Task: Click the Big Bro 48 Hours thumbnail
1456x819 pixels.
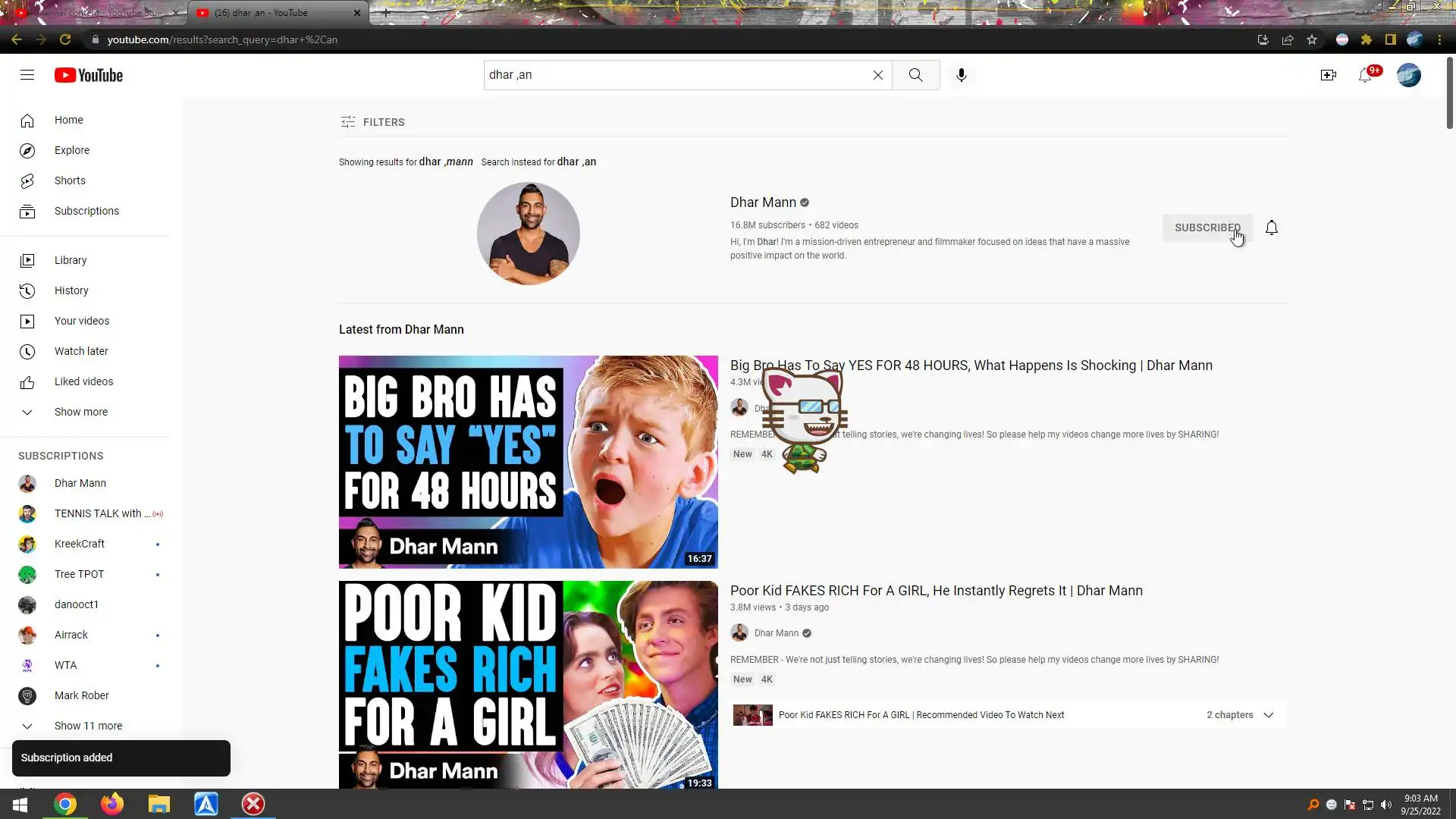Action: point(528,462)
